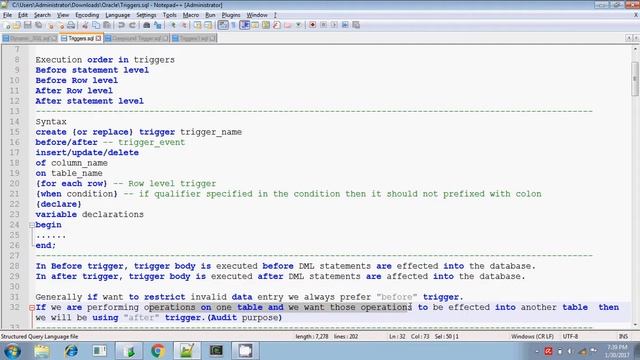Click the New file toolbar icon
This screenshot has width=640, height=360.
(7, 25)
